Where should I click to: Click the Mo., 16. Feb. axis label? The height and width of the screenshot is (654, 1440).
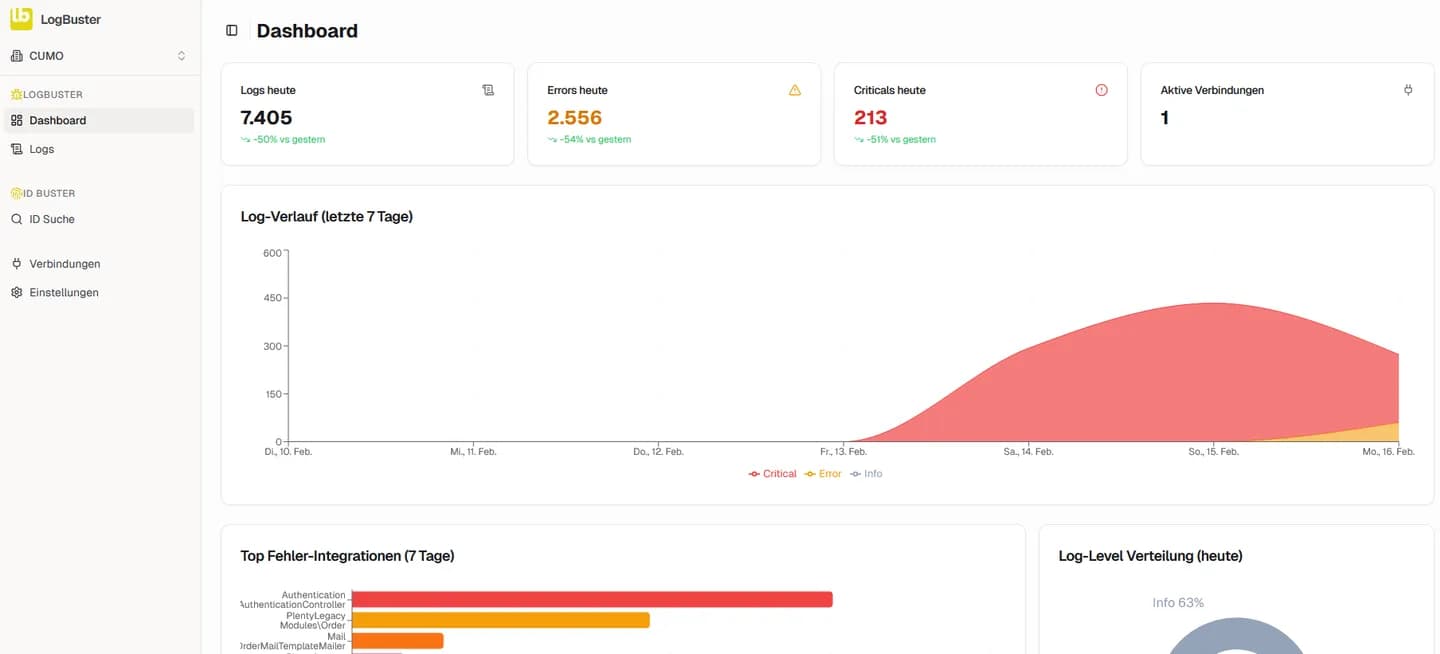tap(1390, 452)
